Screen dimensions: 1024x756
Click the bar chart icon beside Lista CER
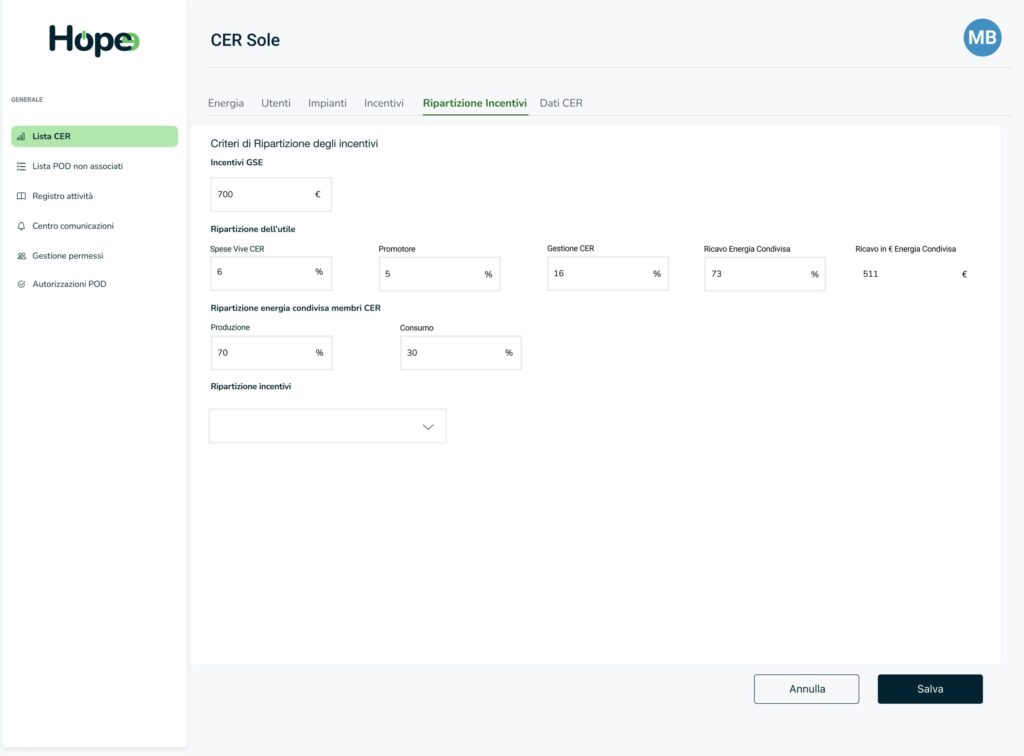coord(21,137)
